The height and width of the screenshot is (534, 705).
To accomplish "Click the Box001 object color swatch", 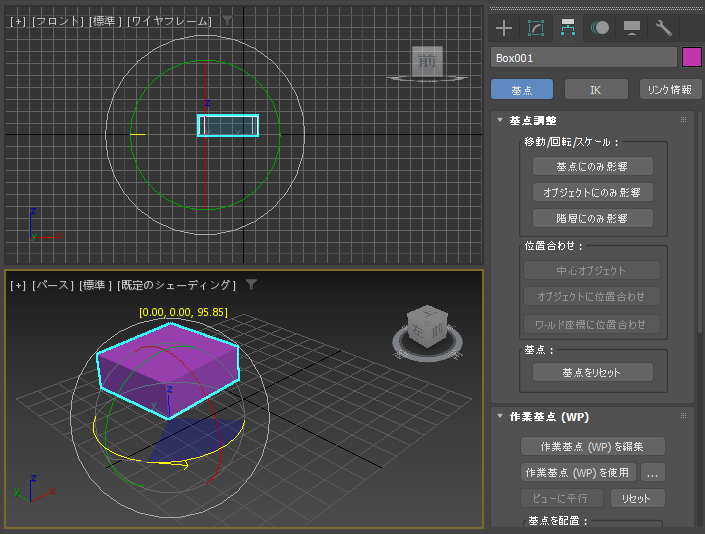I will tap(692, 58).
